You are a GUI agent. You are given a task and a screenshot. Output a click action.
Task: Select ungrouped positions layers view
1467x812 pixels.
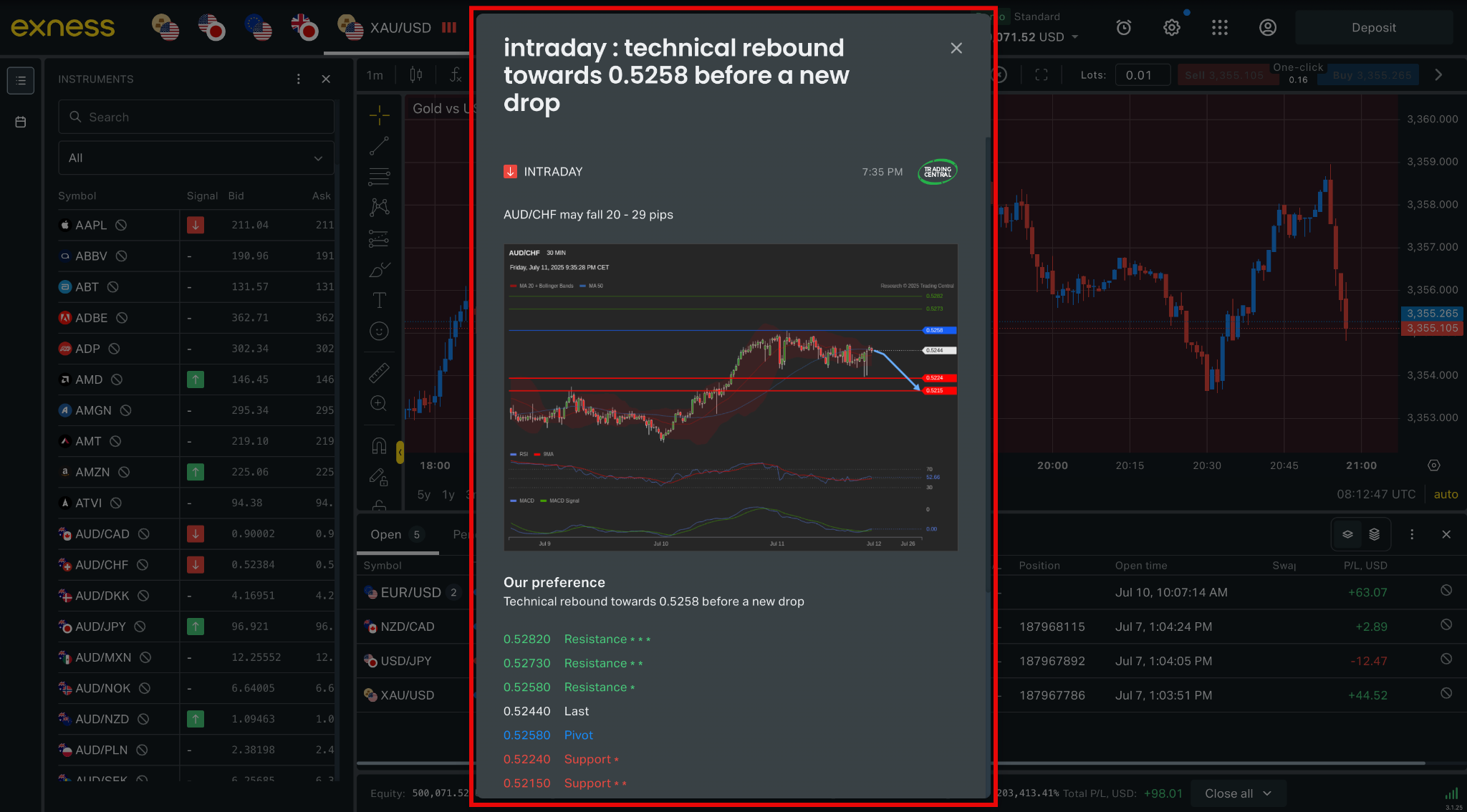click(x=1347, y=534)
